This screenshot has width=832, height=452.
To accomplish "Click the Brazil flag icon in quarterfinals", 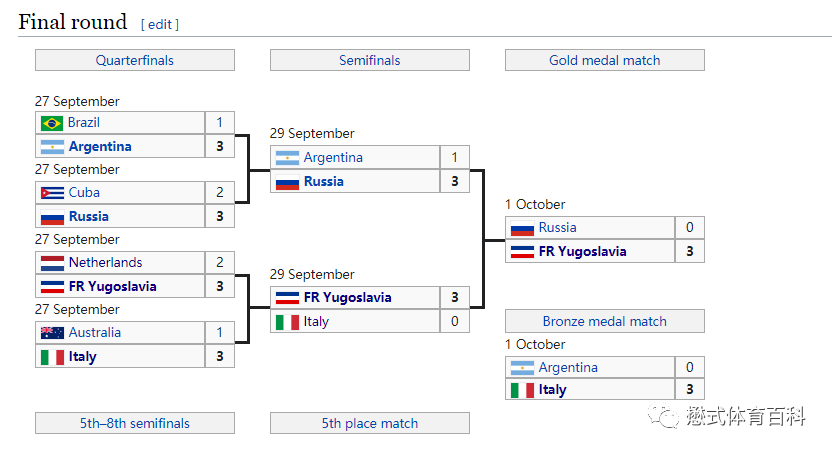I will (52, 123).
